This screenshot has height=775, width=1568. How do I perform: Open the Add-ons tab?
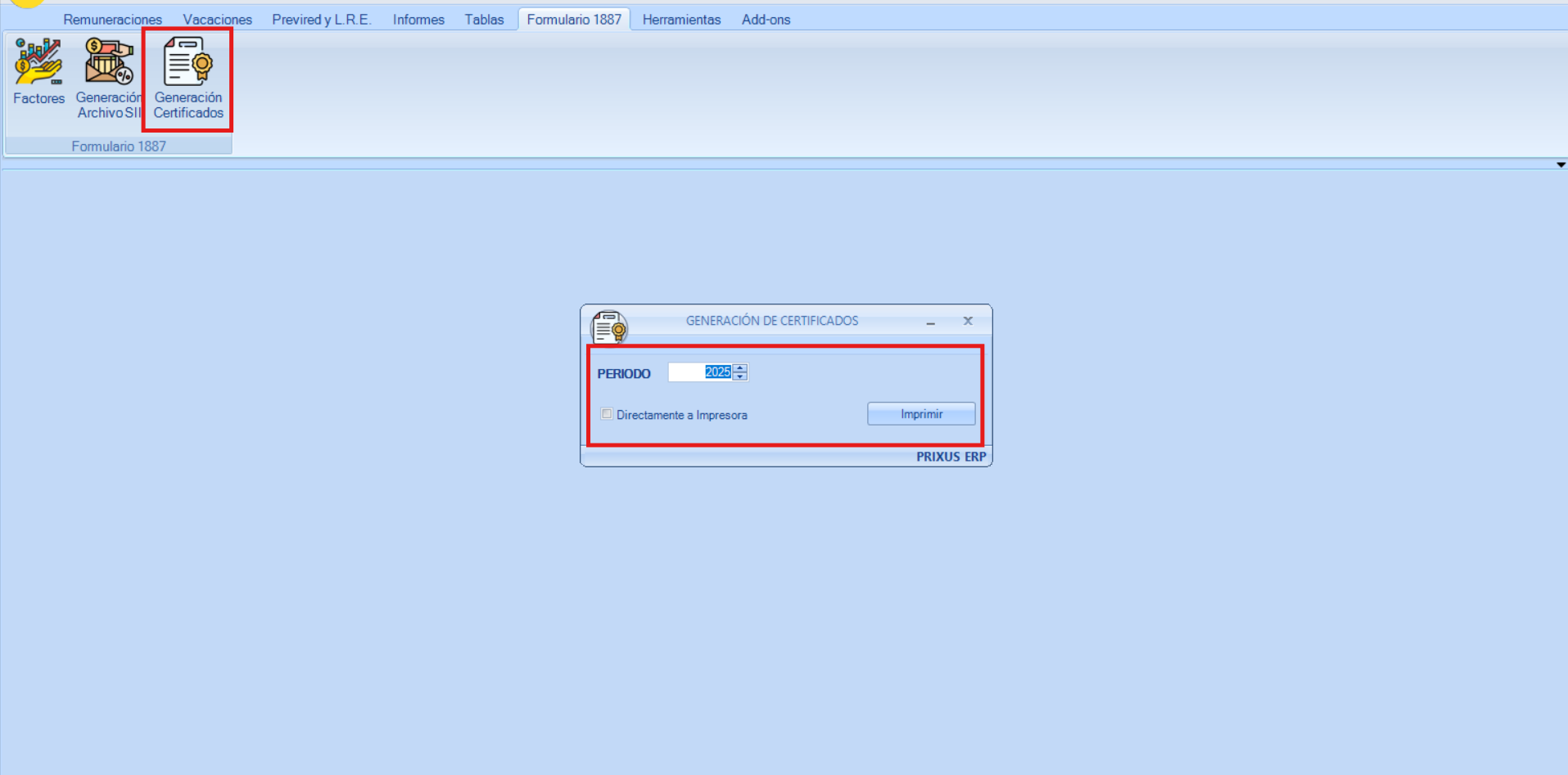(766, 20)
